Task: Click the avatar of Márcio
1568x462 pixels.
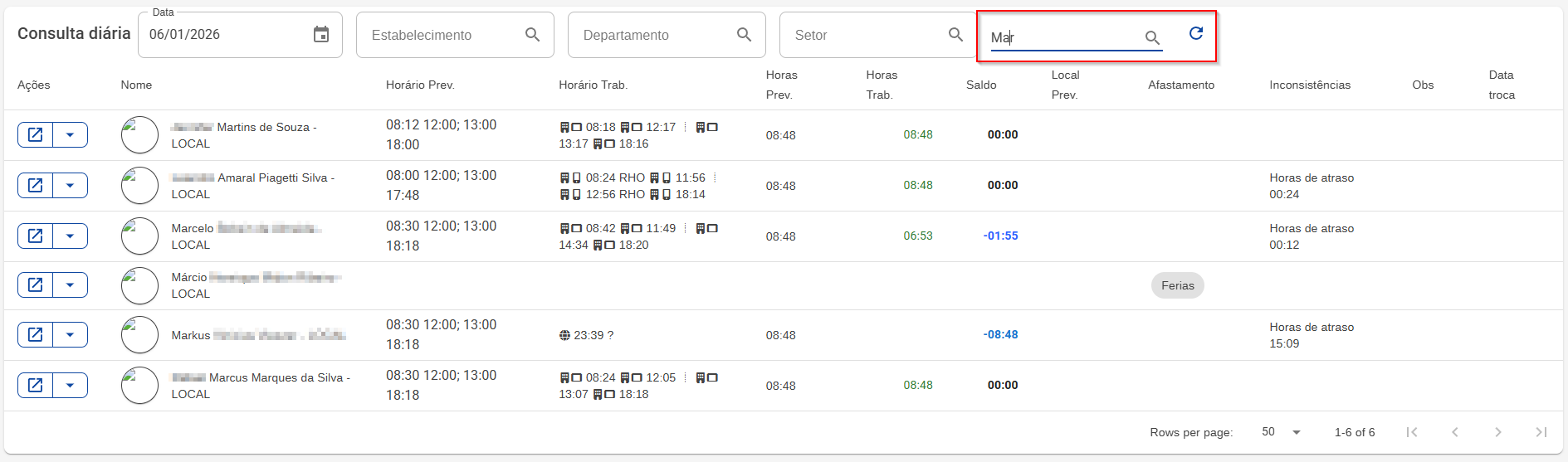Action: click(x=139, y=285)
